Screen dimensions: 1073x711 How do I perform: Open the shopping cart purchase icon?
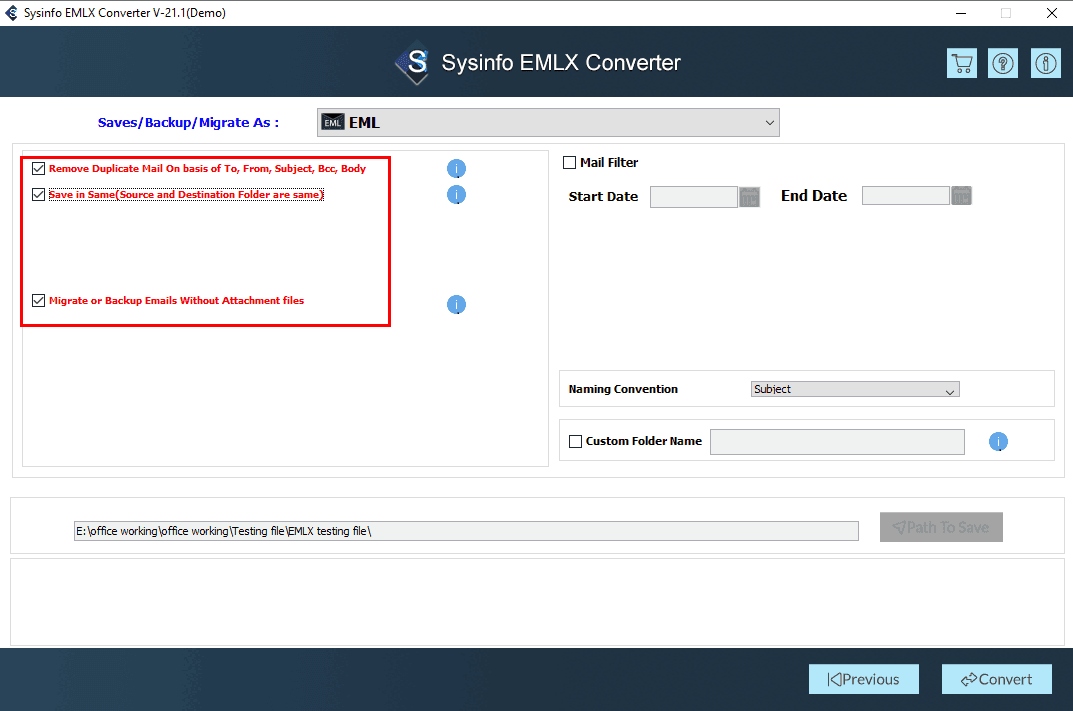point(961,64)
